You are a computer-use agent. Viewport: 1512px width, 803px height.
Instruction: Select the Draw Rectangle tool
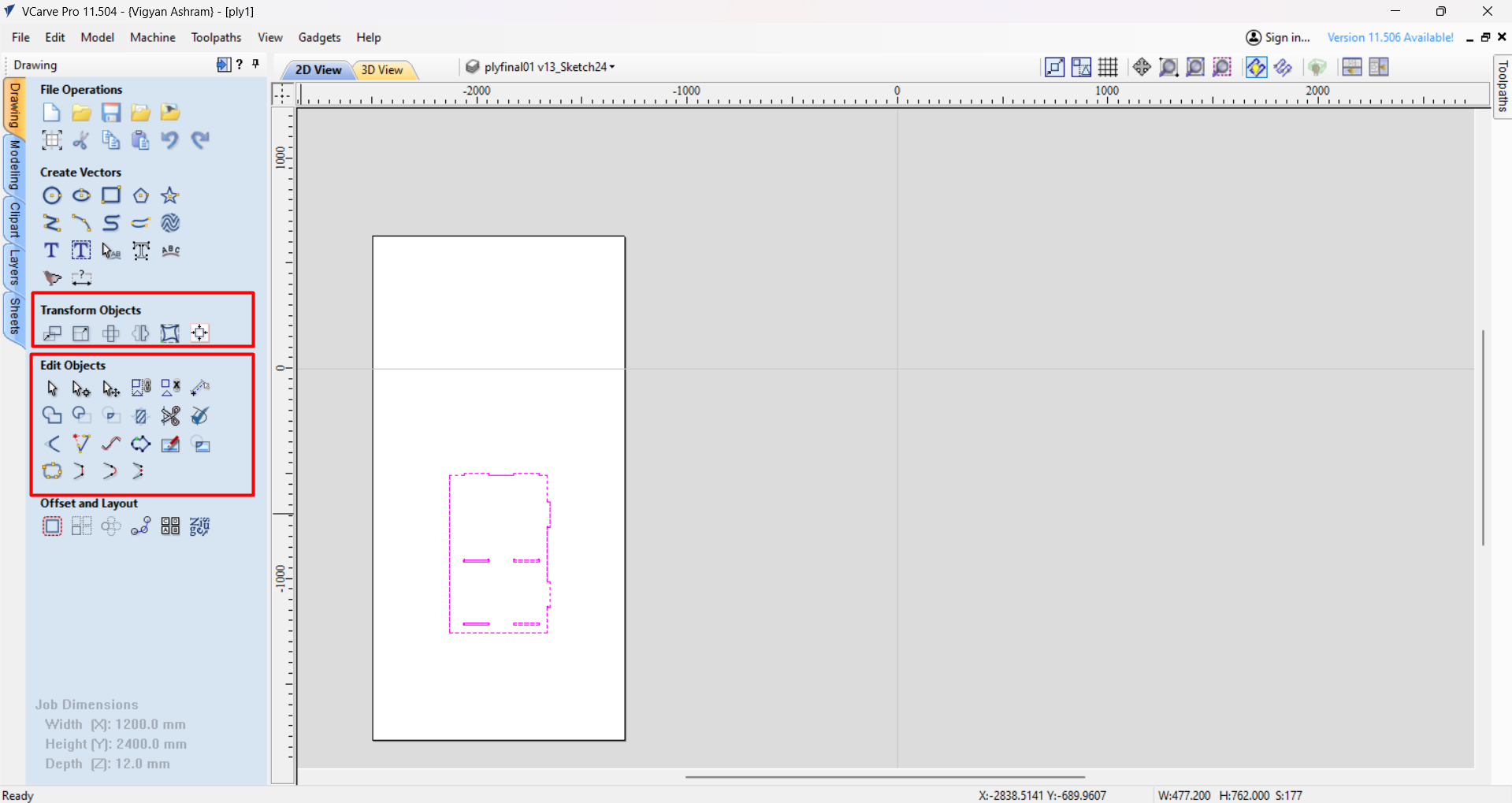click(x=111, y=195)
